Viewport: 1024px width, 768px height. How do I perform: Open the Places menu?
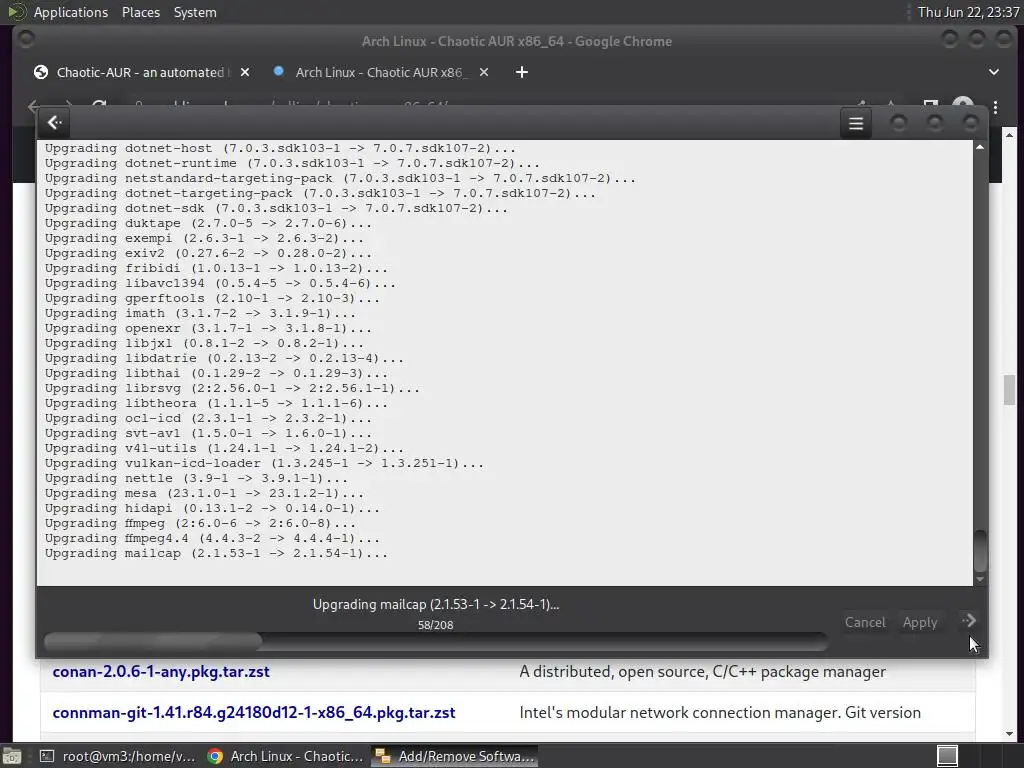[141, 12]
